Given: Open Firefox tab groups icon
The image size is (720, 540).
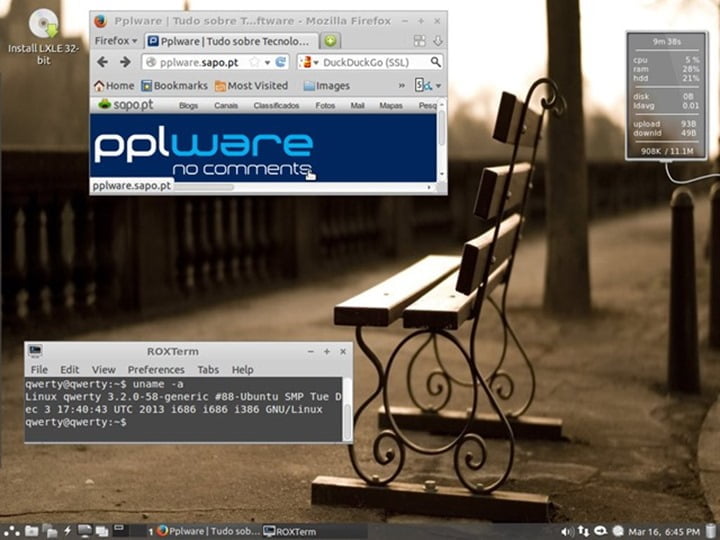Looking at the screenshot, I should [419, 41].
